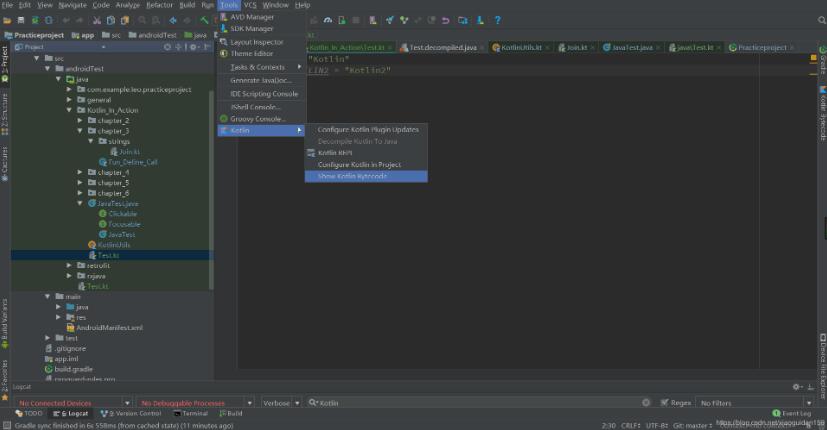Click the blue question mark help icon
827x430 pixels.
tap(497, 20)
